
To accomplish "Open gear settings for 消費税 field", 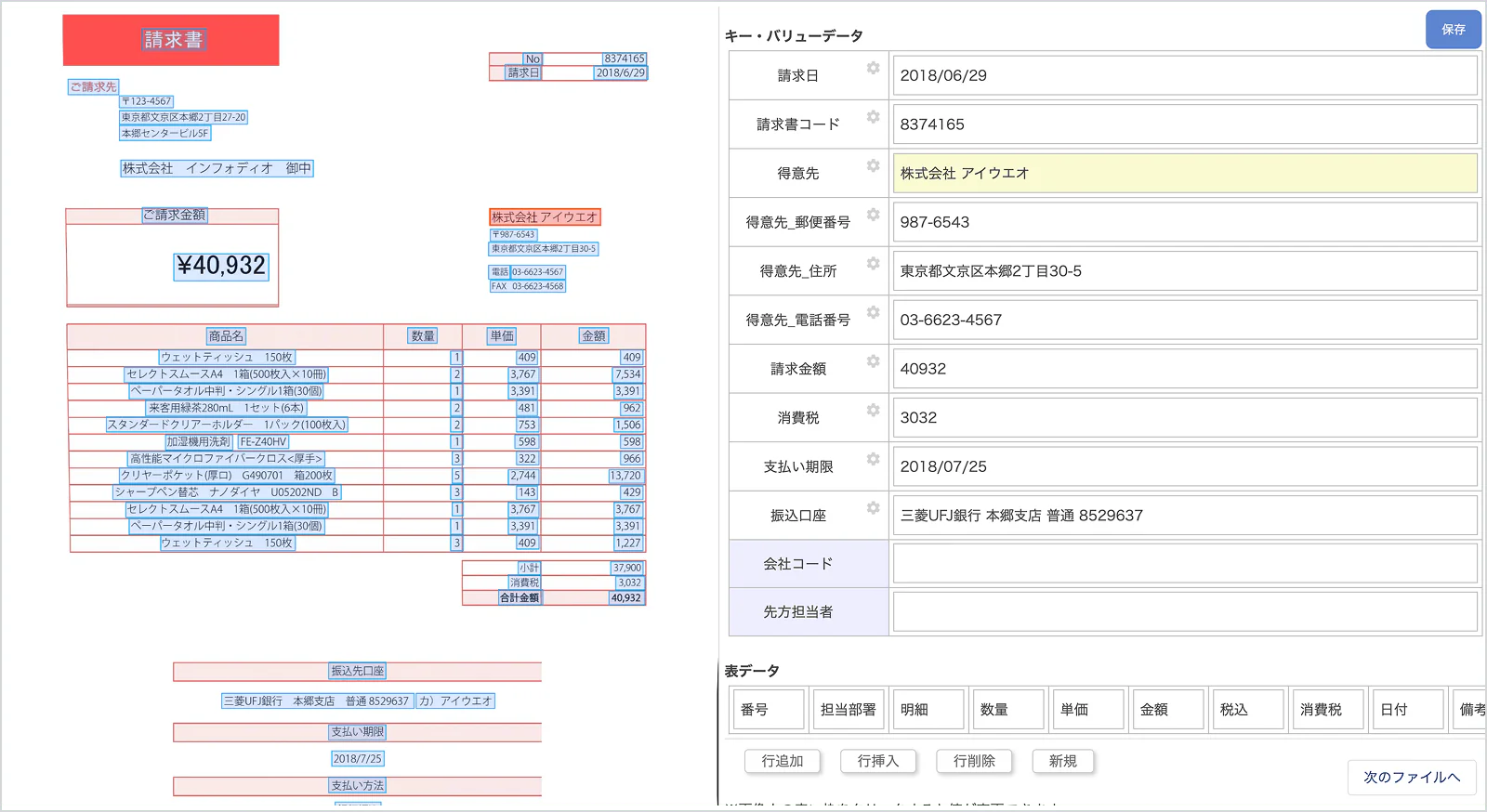I will (873, 410).
